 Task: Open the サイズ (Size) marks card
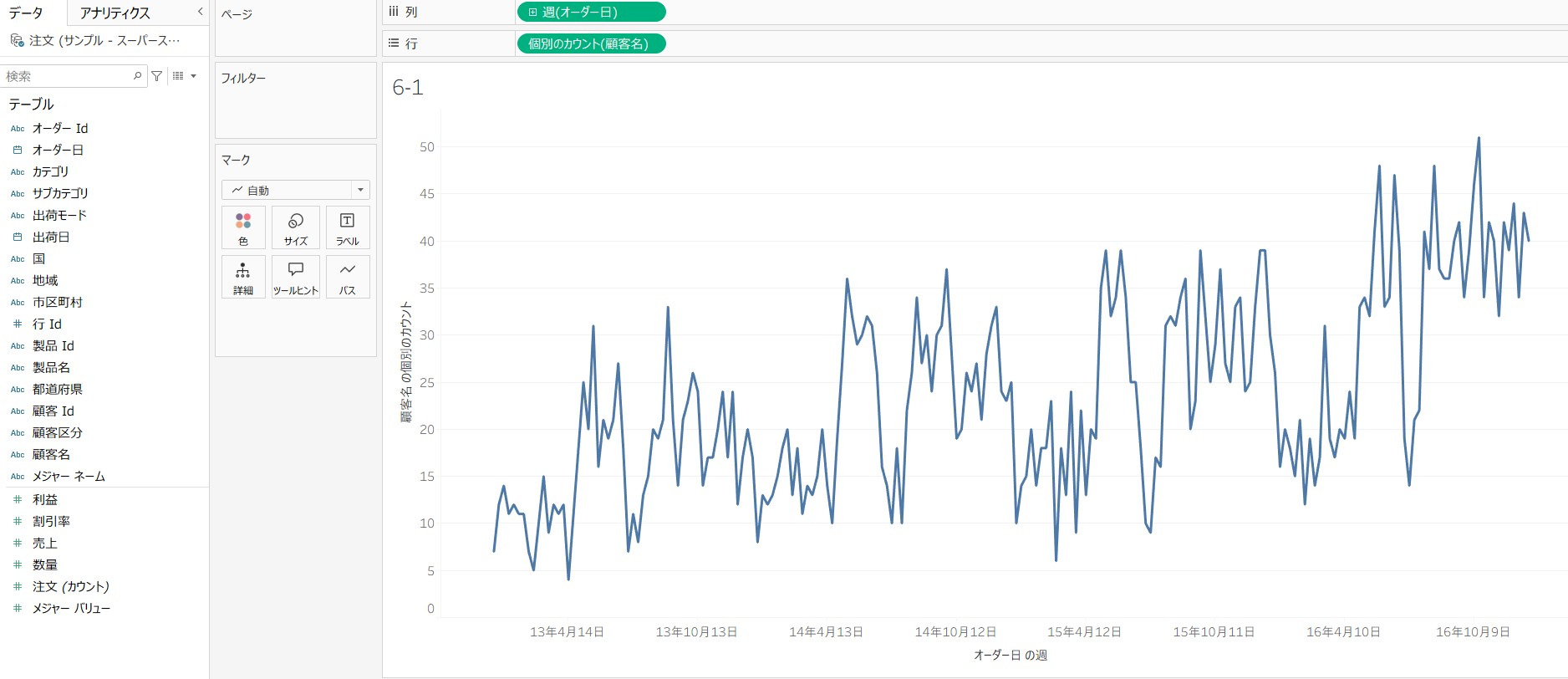coord(296,227)
